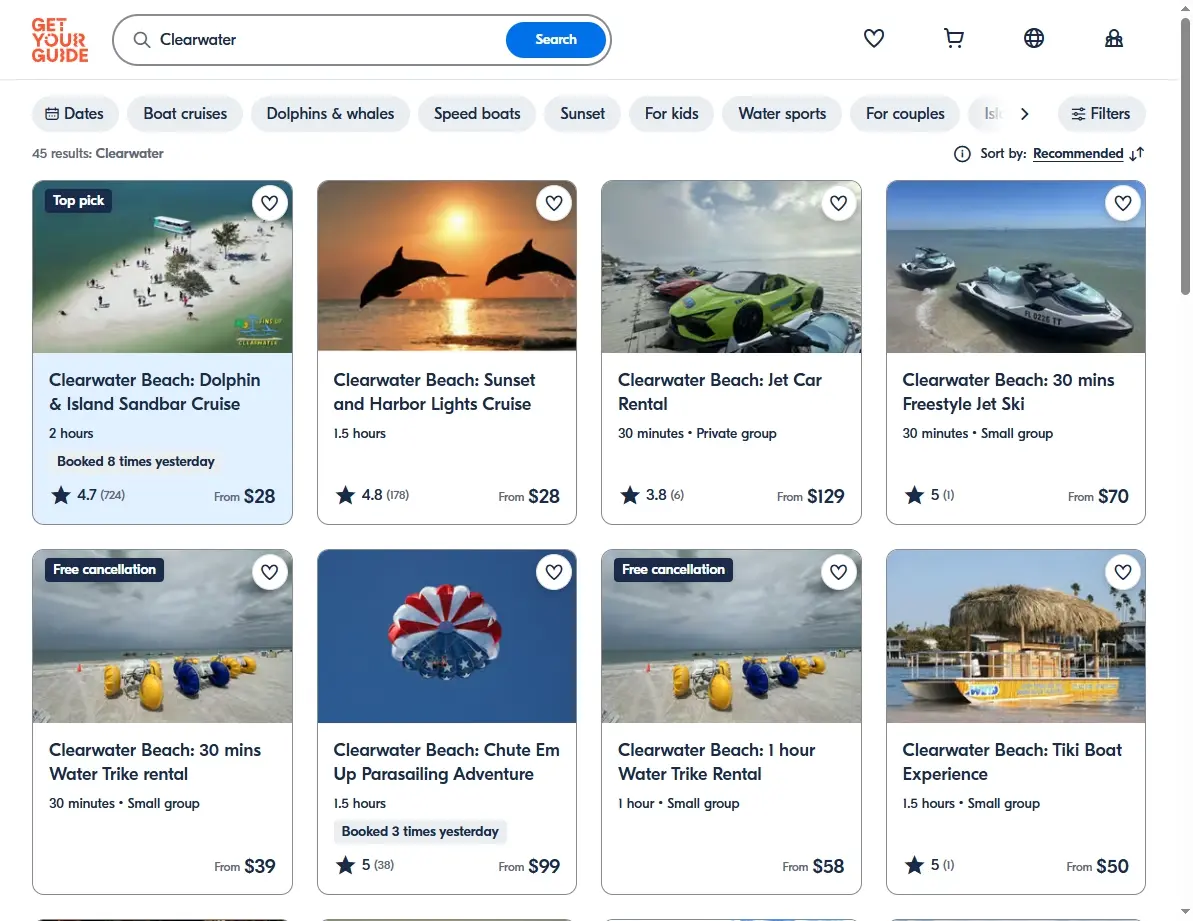
Task: Click the 'From $129' price
Action: pyautogui.click(x=810, y=497)
